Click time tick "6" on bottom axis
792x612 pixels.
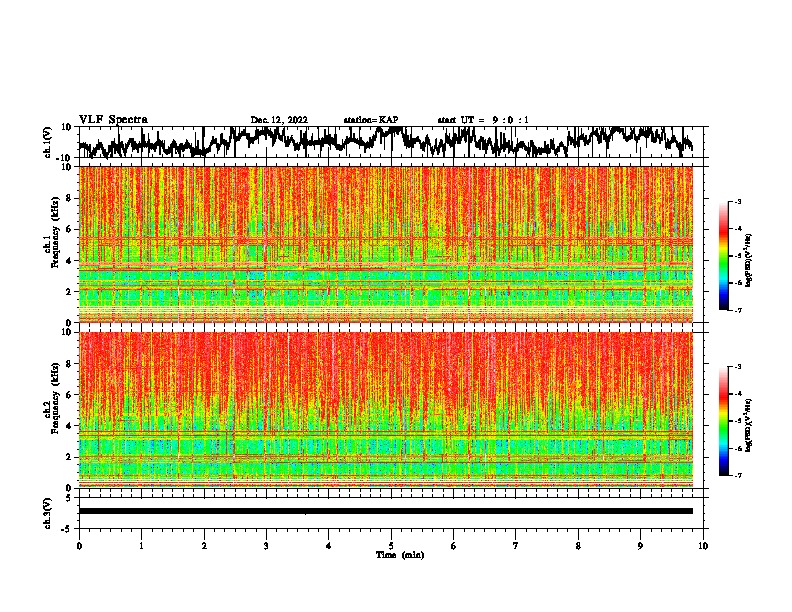point(454,546)
